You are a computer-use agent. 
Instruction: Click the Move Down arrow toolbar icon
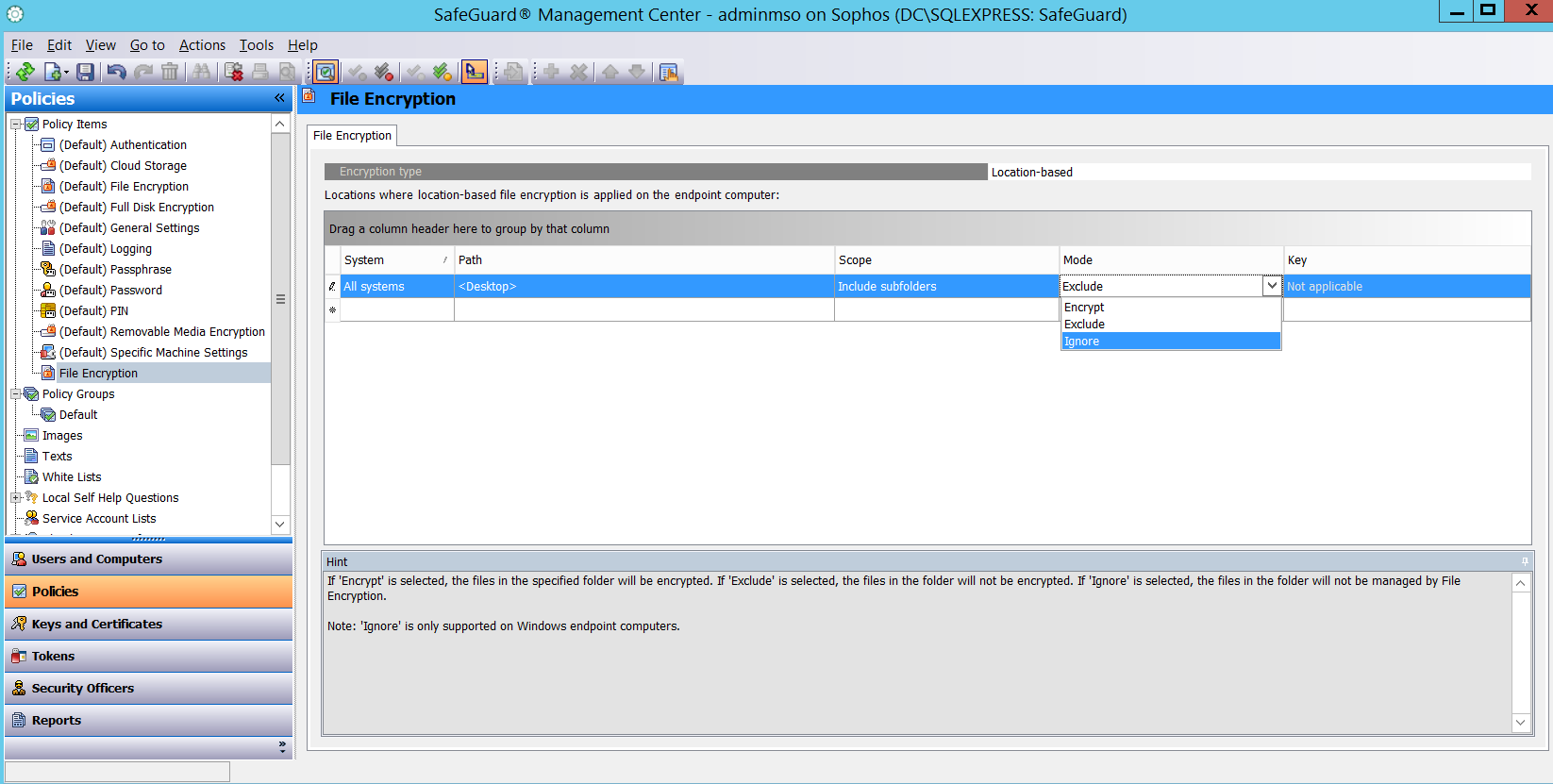click(x=637, y=72)
